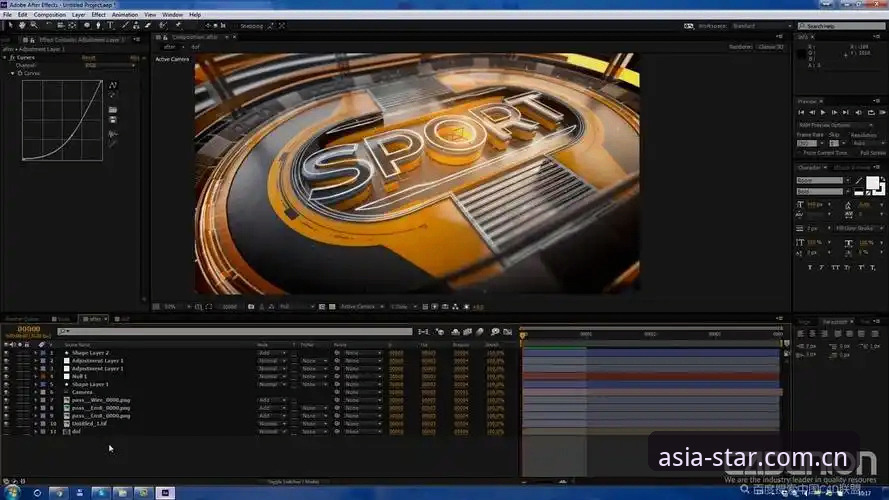Open the Active Camera view dropdown
The image size is (889, 500).
tap(362, 307)
